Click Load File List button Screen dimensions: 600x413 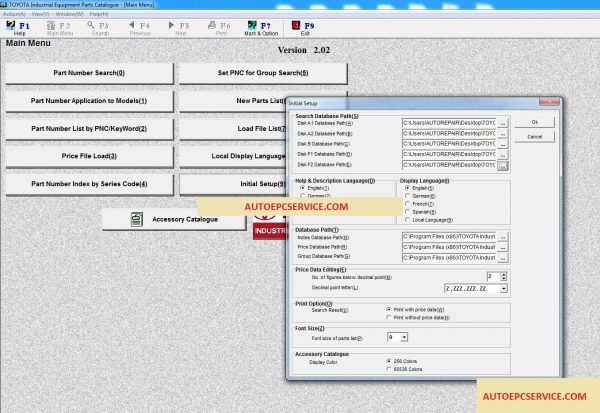click(233, 129)
